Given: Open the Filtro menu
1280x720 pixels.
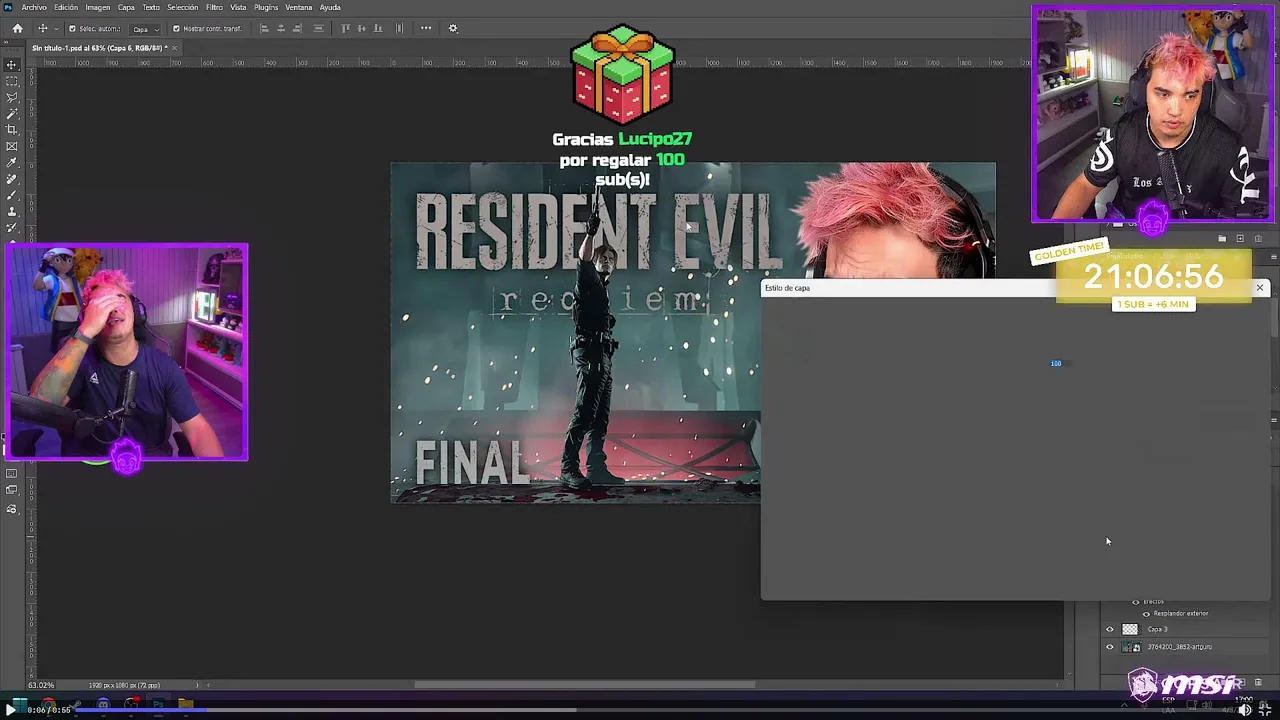Looking at the screenshot, I should coord(214,7).
